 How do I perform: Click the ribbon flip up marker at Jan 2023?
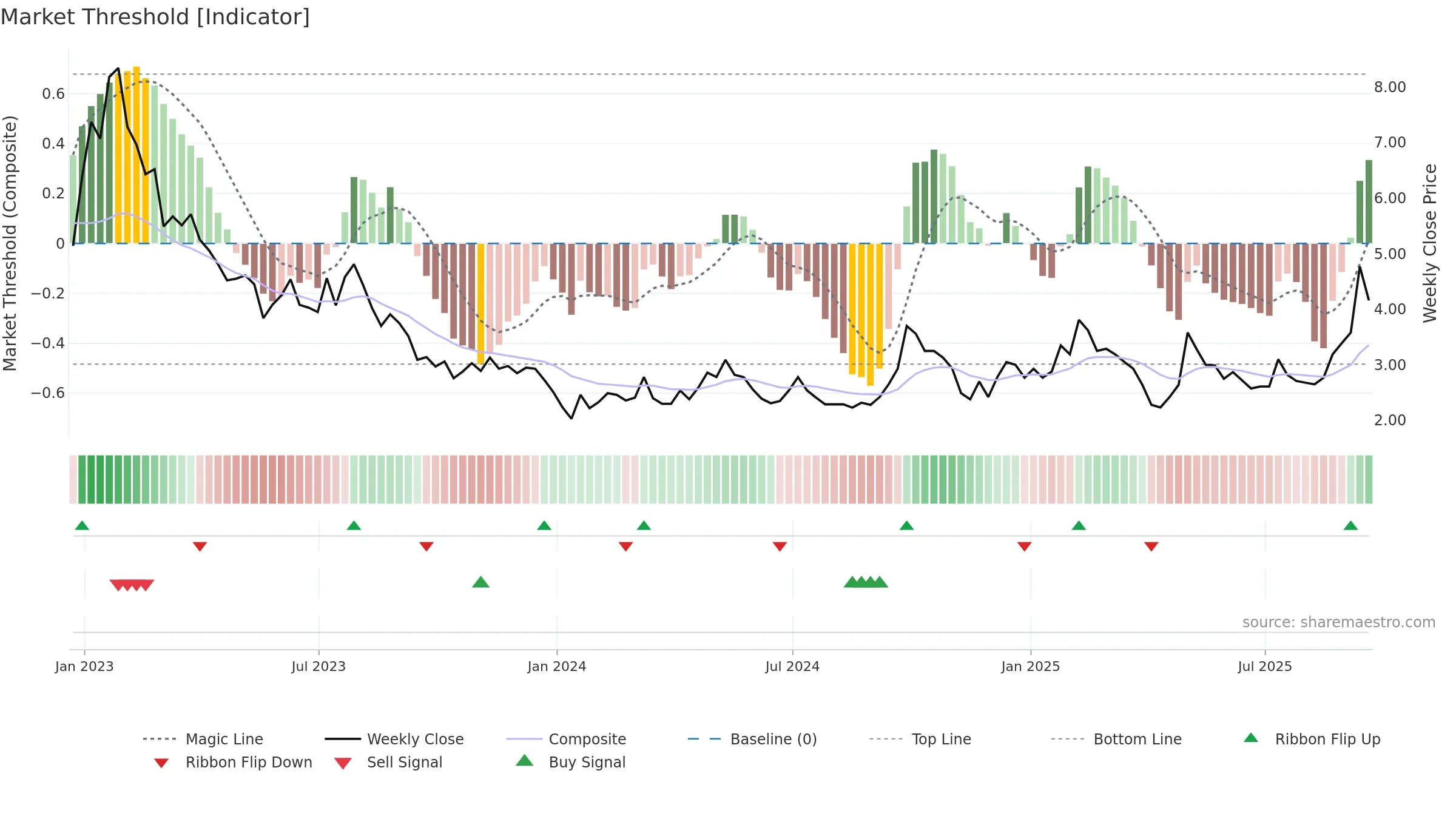click(x=82, y=525)
